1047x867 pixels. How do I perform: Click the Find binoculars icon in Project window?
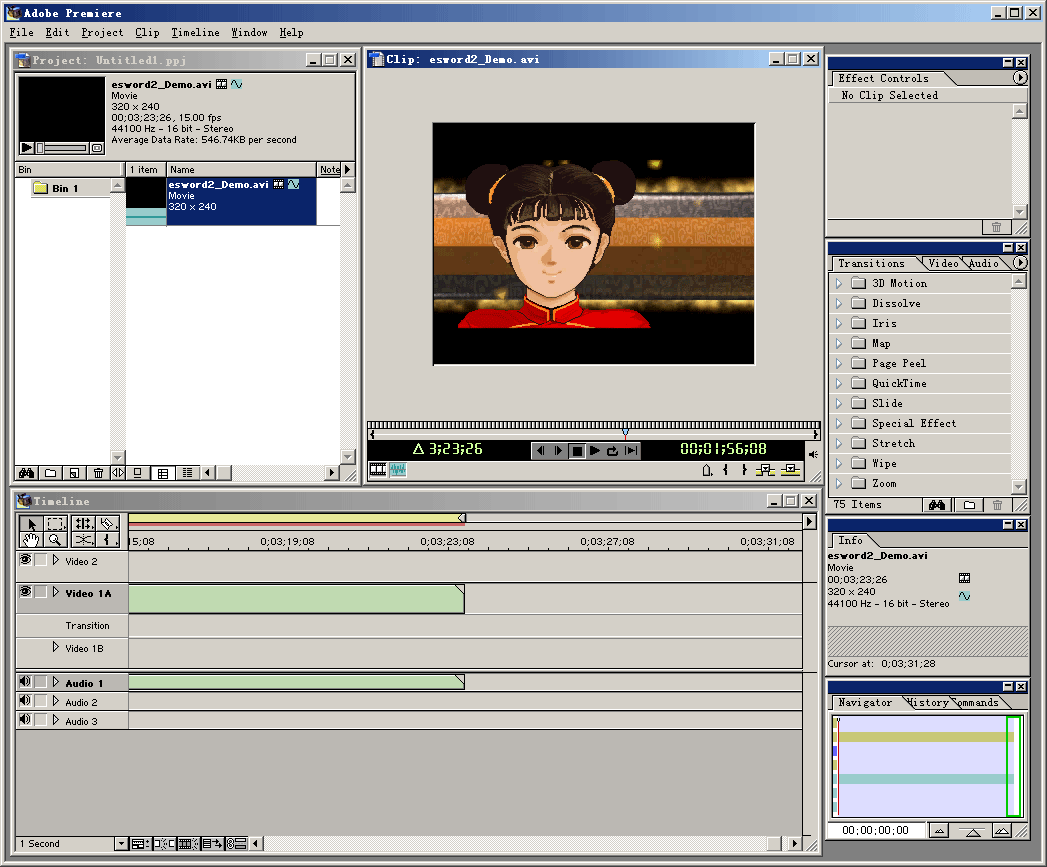click(26, 473)
